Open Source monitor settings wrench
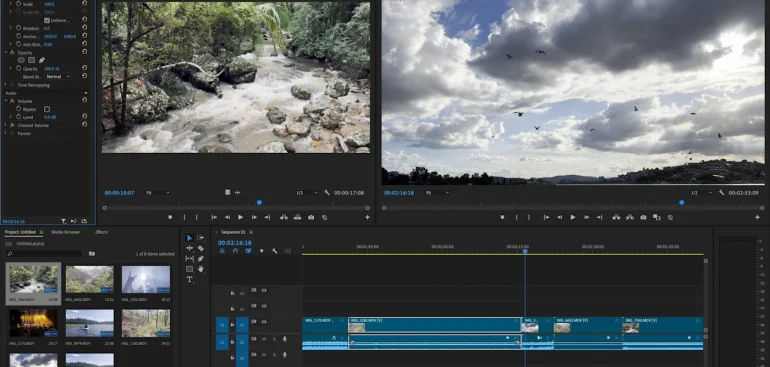This screenshot has width=770, height=367. [327, 193]
